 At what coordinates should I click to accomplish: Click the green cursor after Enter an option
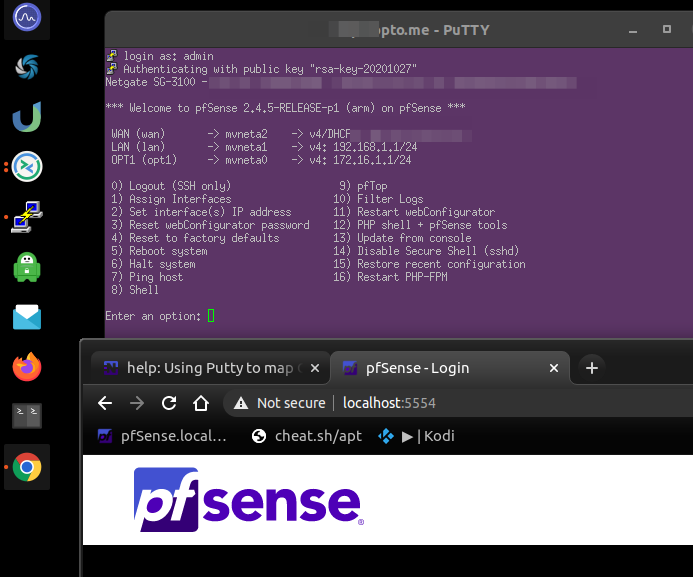pyautogui.click(x=211, y=315)
